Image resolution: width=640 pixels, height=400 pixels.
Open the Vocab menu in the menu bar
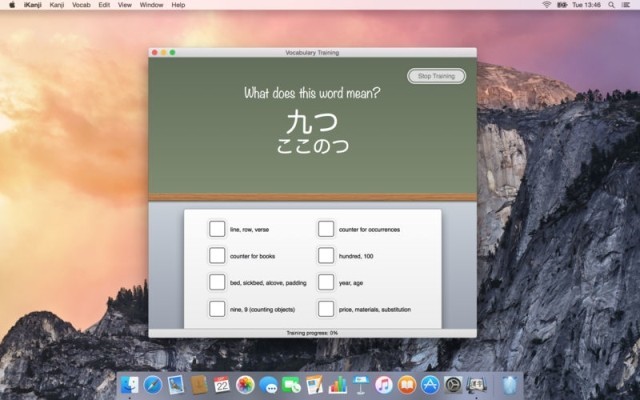(82, 5)
